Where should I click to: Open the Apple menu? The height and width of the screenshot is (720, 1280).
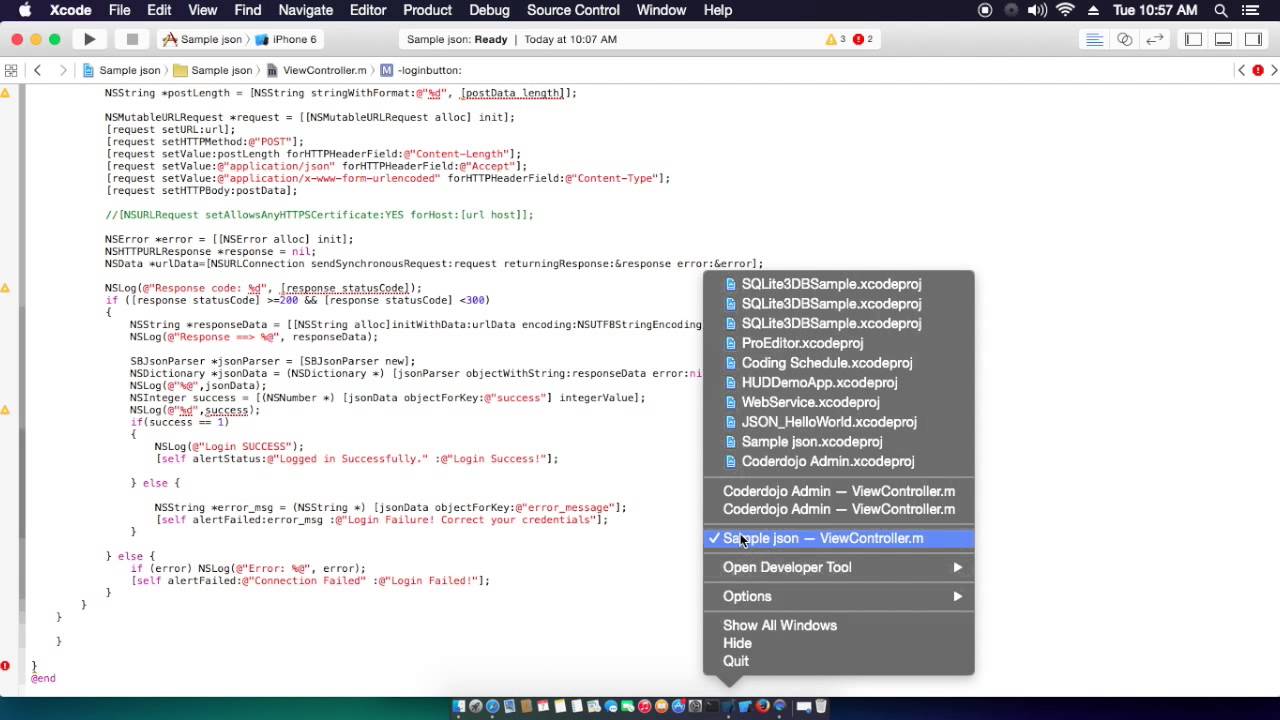(x=25, y=10)
